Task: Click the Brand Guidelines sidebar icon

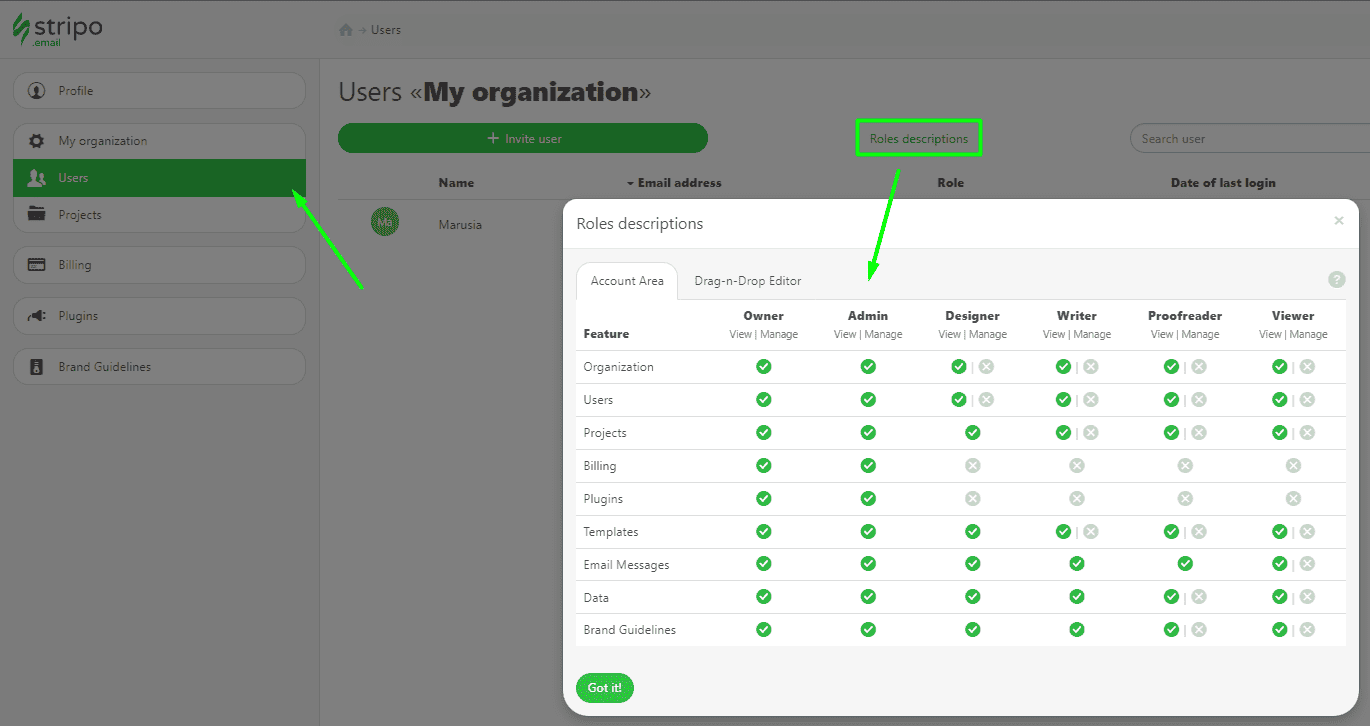Action: 35,366
